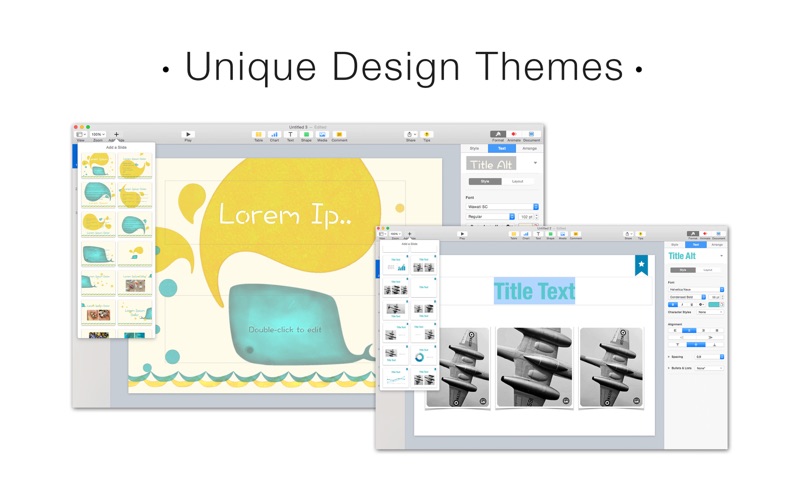Image resolution: width=800 pixels, height=500 pixels.
Task: Insert a Chart in whale-theme window
Action: (x=274, y=135)
